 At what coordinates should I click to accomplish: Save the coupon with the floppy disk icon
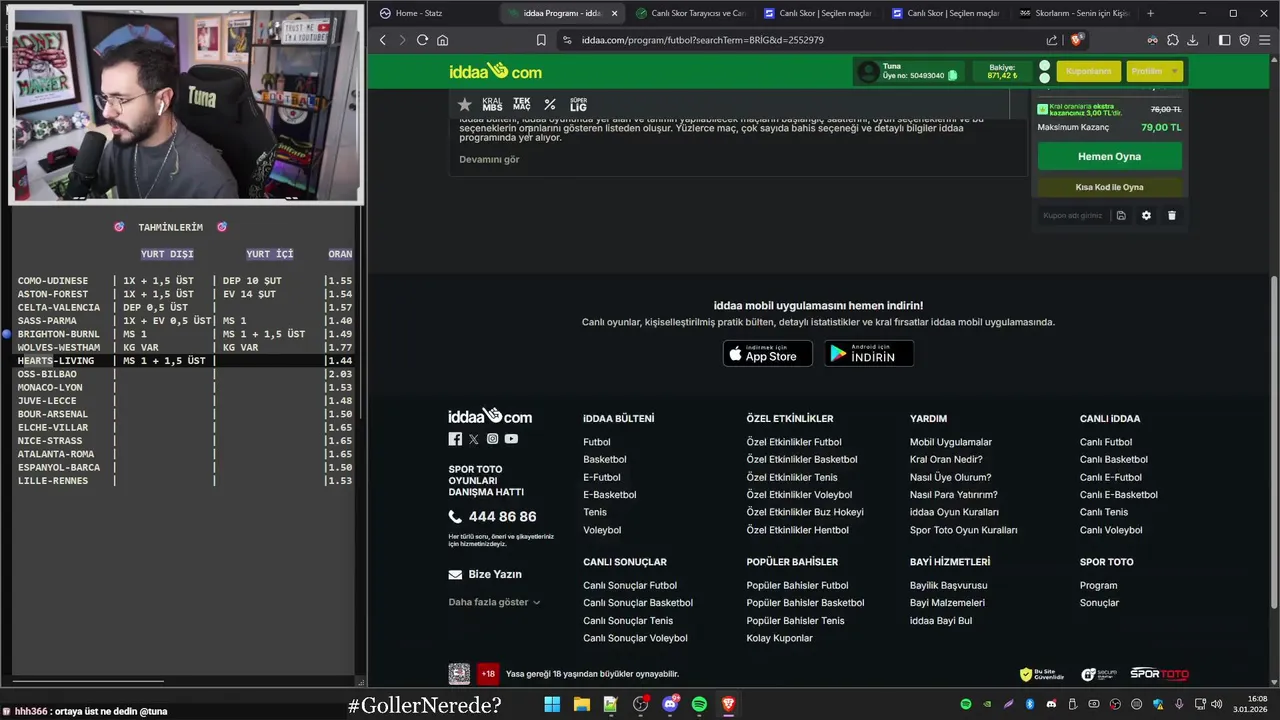pos(1121,215)
